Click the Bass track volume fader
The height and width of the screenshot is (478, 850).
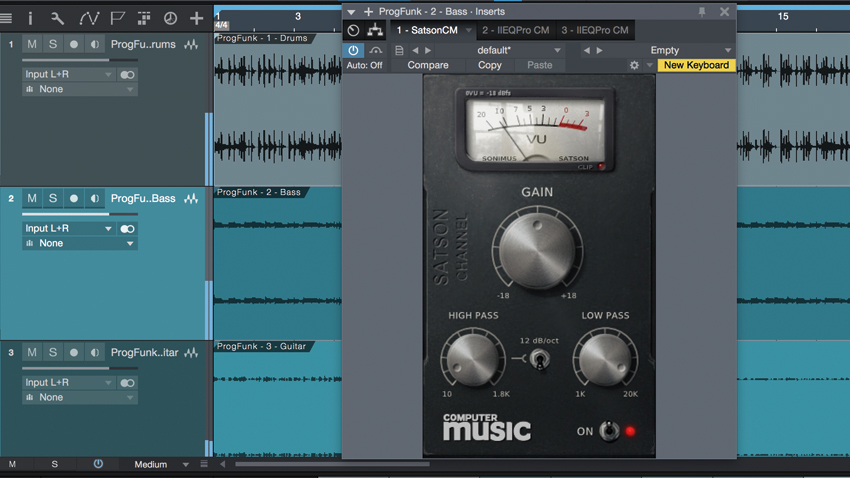(80, 215)
